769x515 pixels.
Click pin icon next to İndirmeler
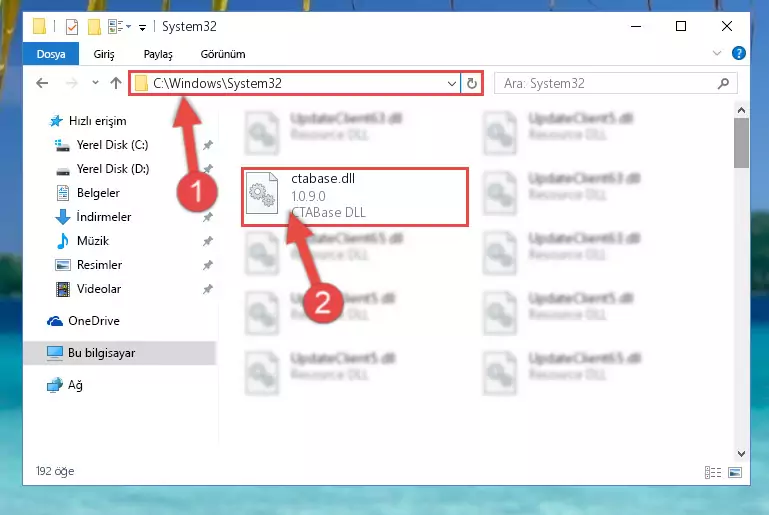click(x=208, y=217)
